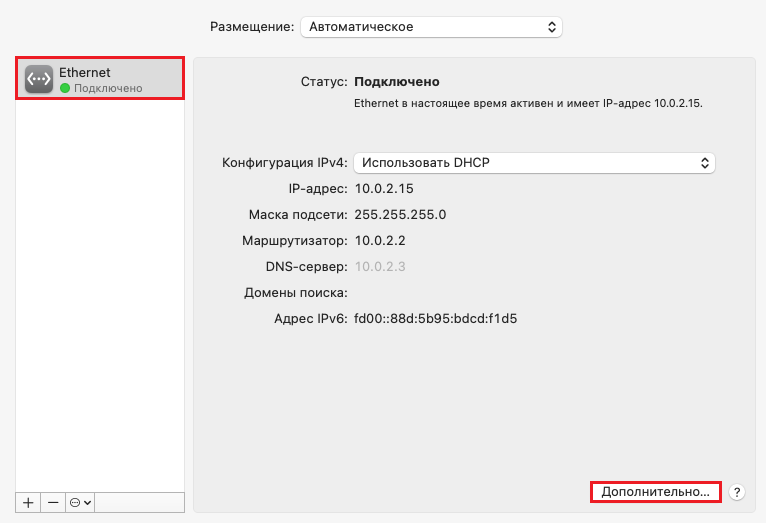Select Ethernet service in sidebar list
Image resolution: width=766 pixels, height=523 pixels.
(x=100, y=79)
